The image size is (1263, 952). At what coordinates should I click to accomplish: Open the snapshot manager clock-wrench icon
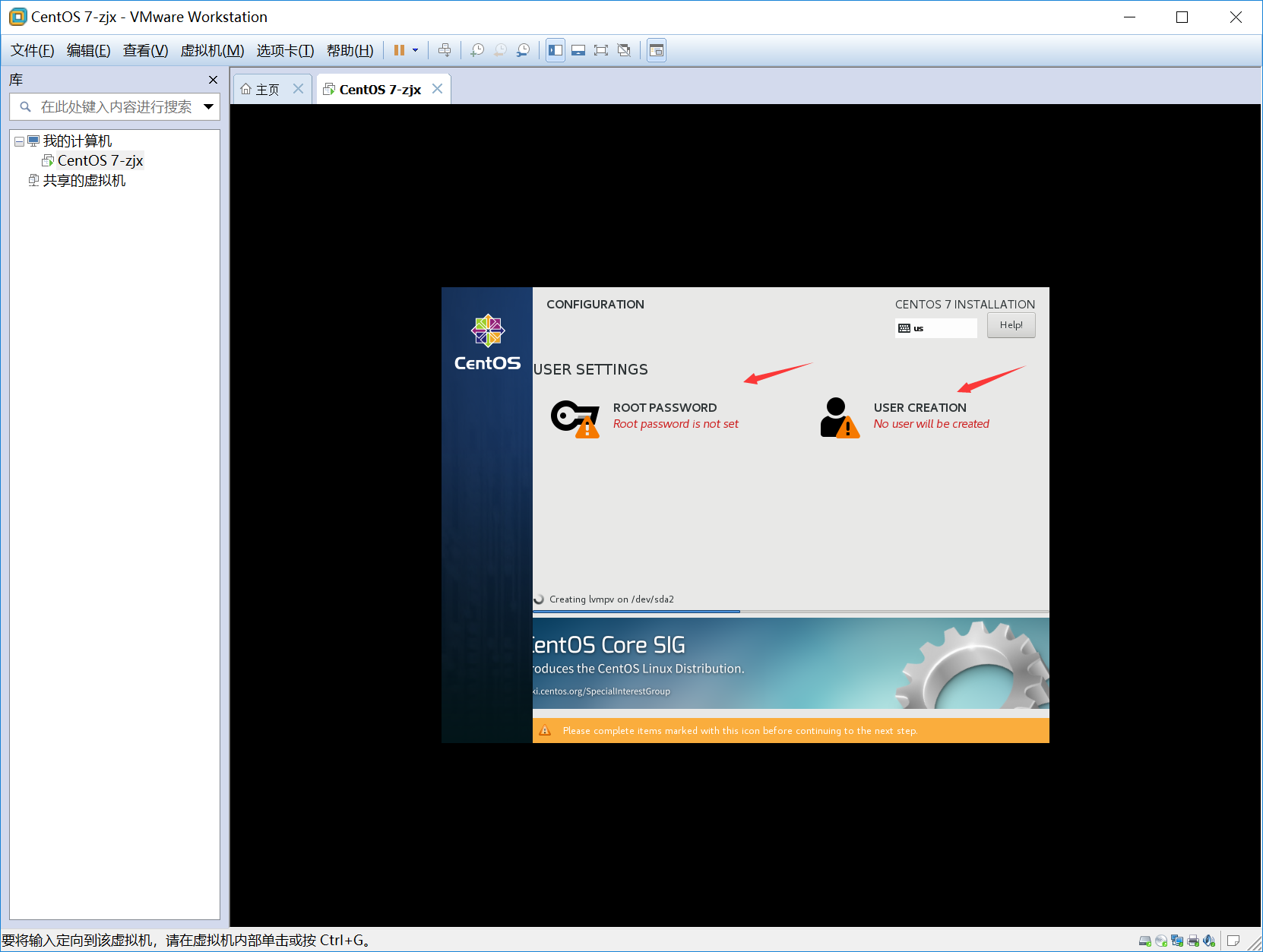click(x=523, y=50)
